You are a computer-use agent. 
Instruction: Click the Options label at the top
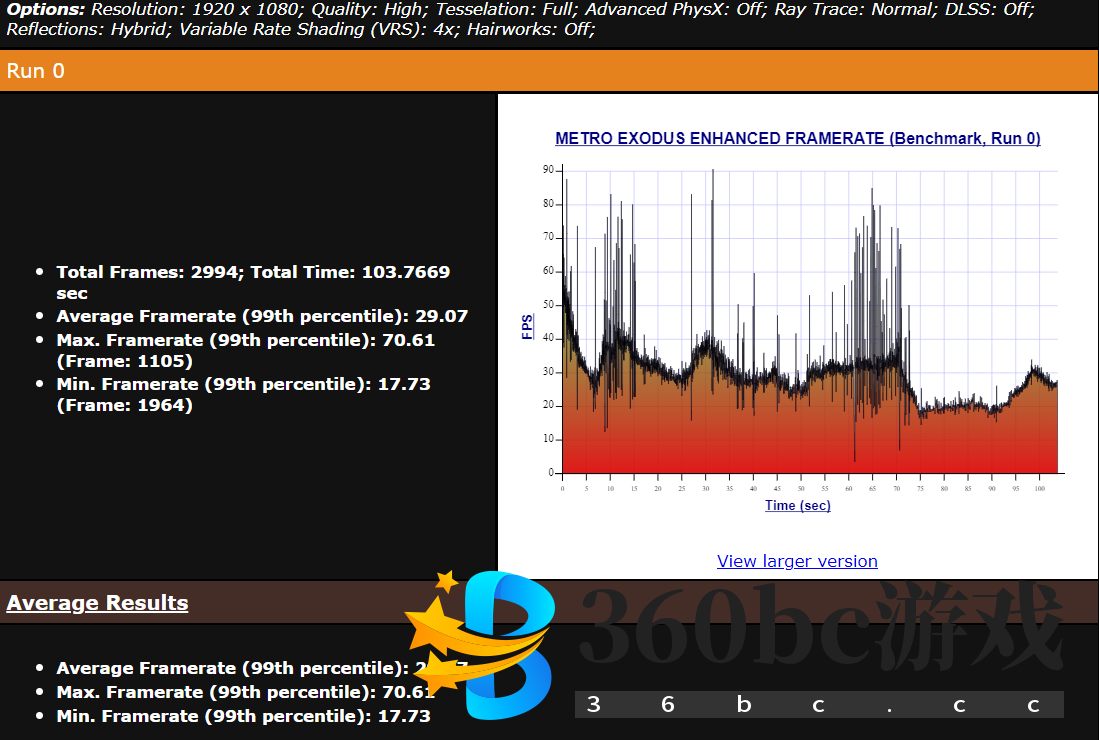[45, 9]
